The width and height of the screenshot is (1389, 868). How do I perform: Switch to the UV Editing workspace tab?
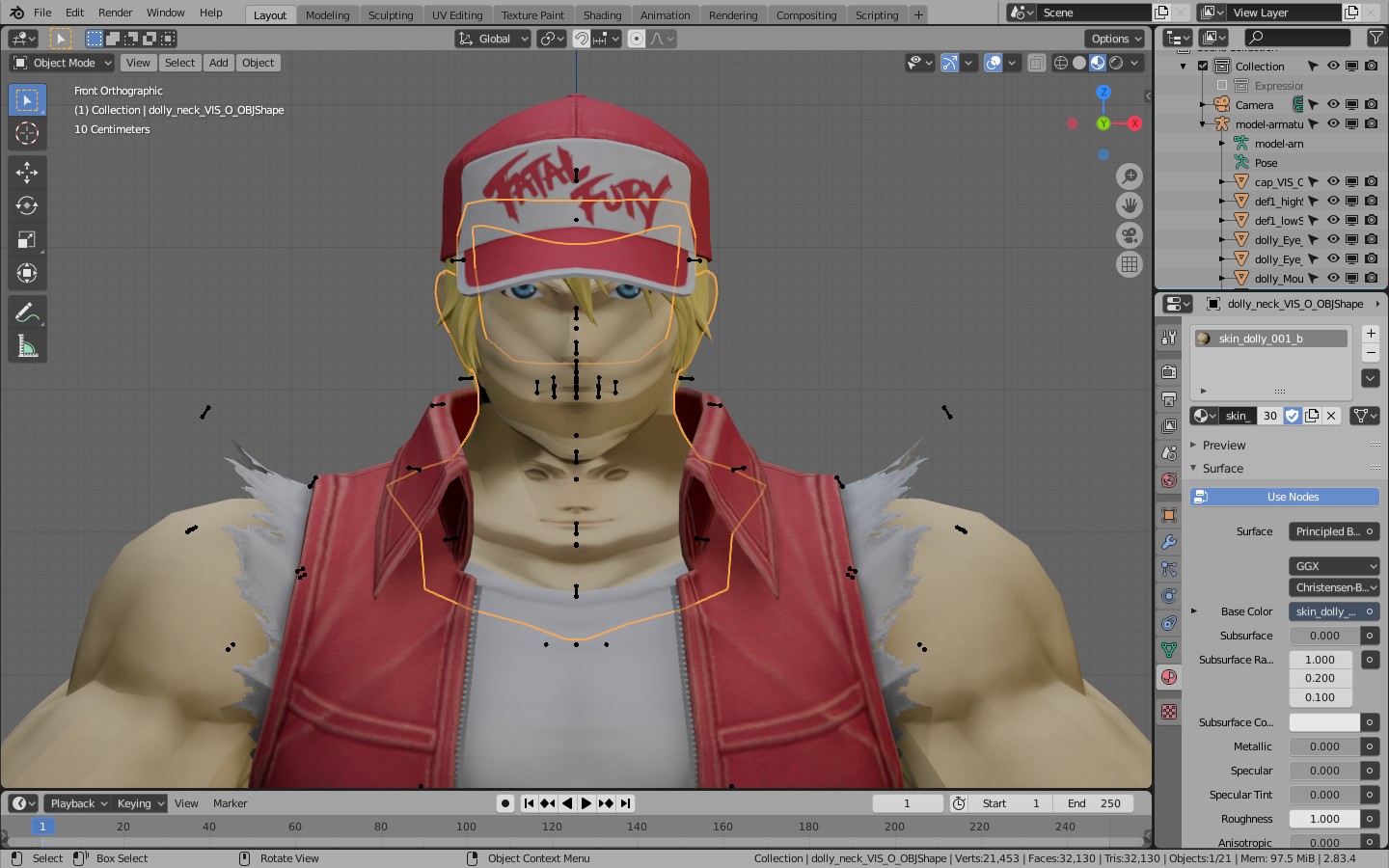pyautogui.click(x=457, y=14)
